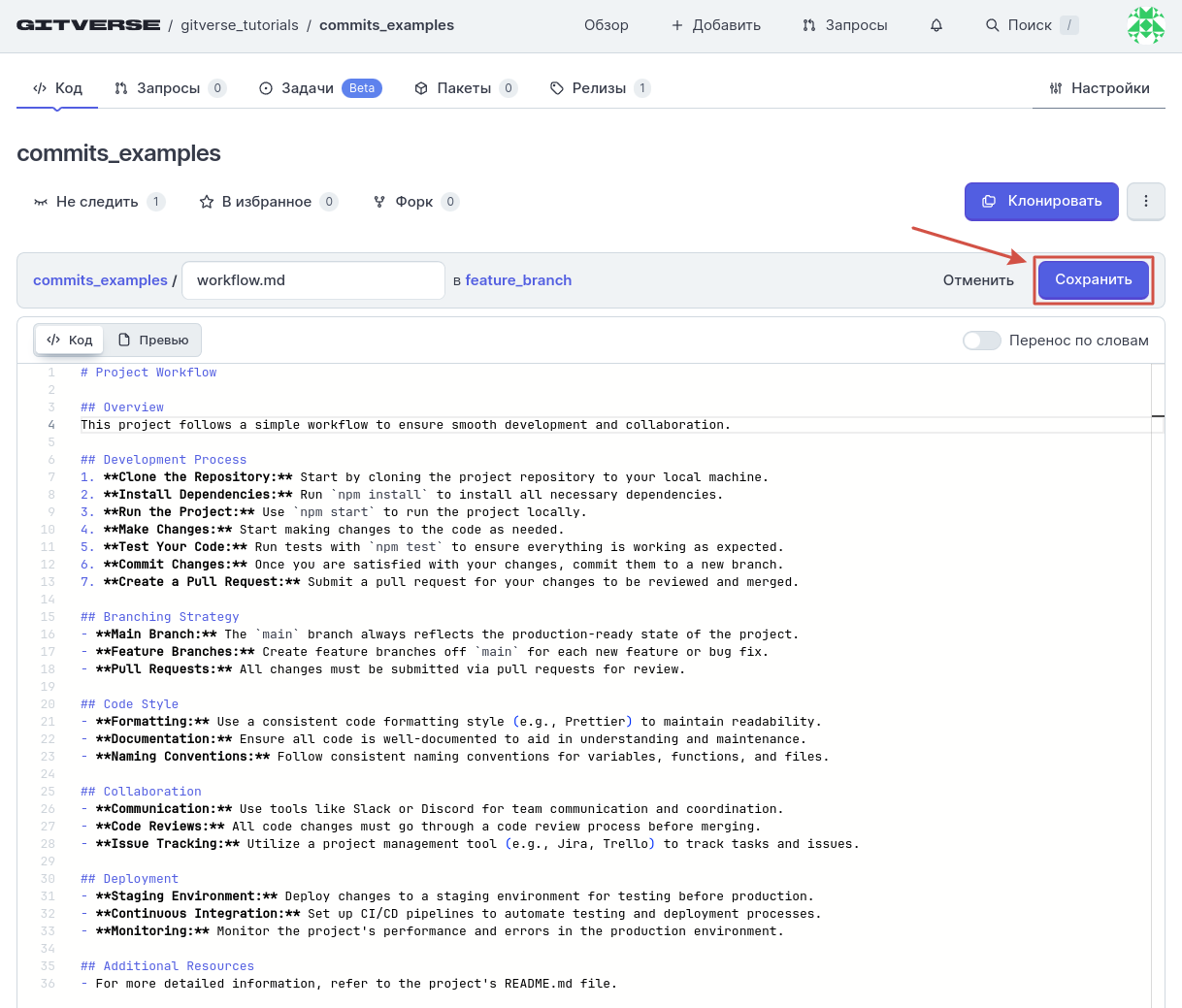Switch to the Превью view
The image size is (1182, 1008).
pyautogui.click(x=153, y=341)
